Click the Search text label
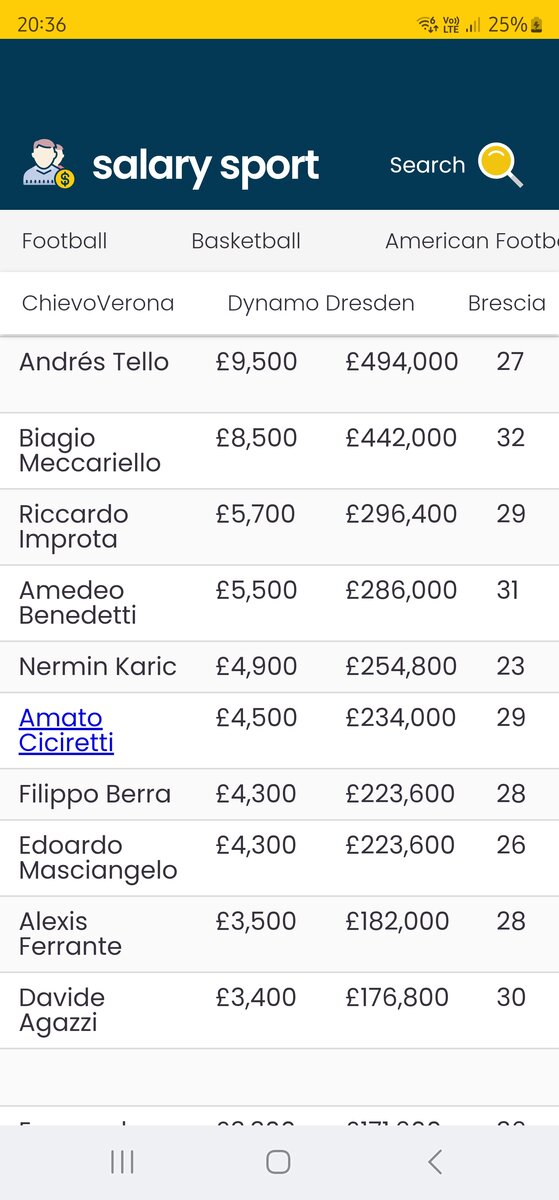559x1200 pixels. (x=427, y=165)
